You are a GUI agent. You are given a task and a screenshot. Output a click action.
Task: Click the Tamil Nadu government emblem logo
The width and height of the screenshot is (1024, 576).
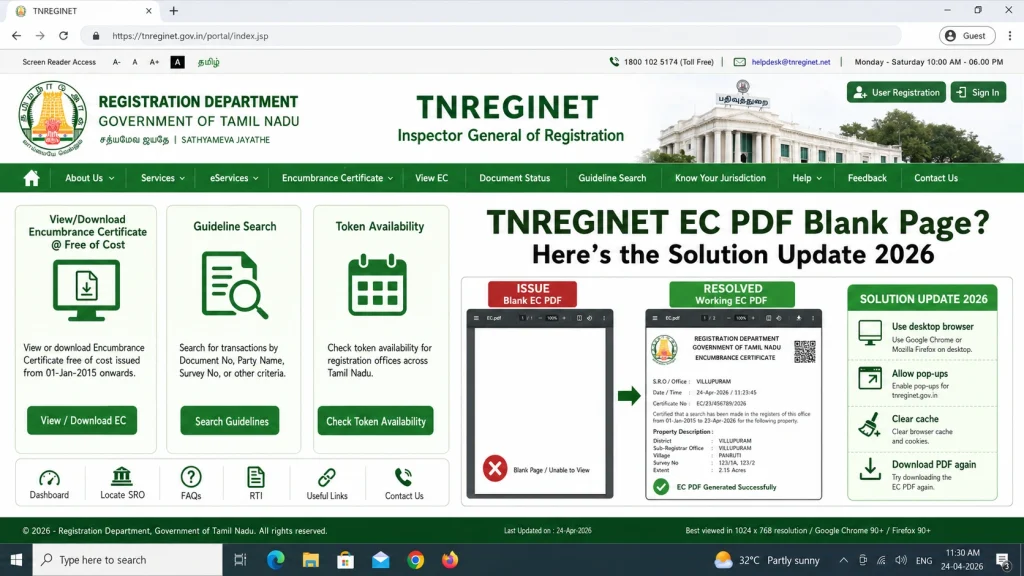[x=52, y=118]
